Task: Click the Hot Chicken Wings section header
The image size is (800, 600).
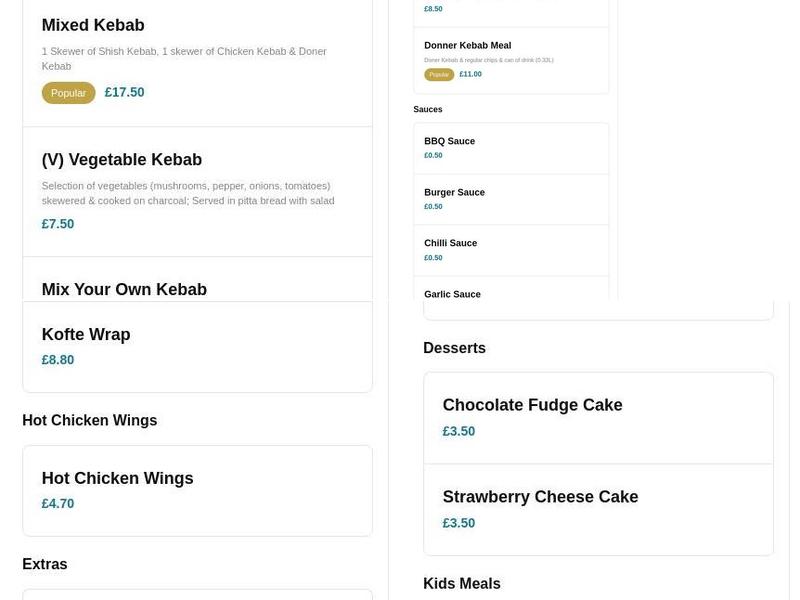Action: click(x=89, y=420)
